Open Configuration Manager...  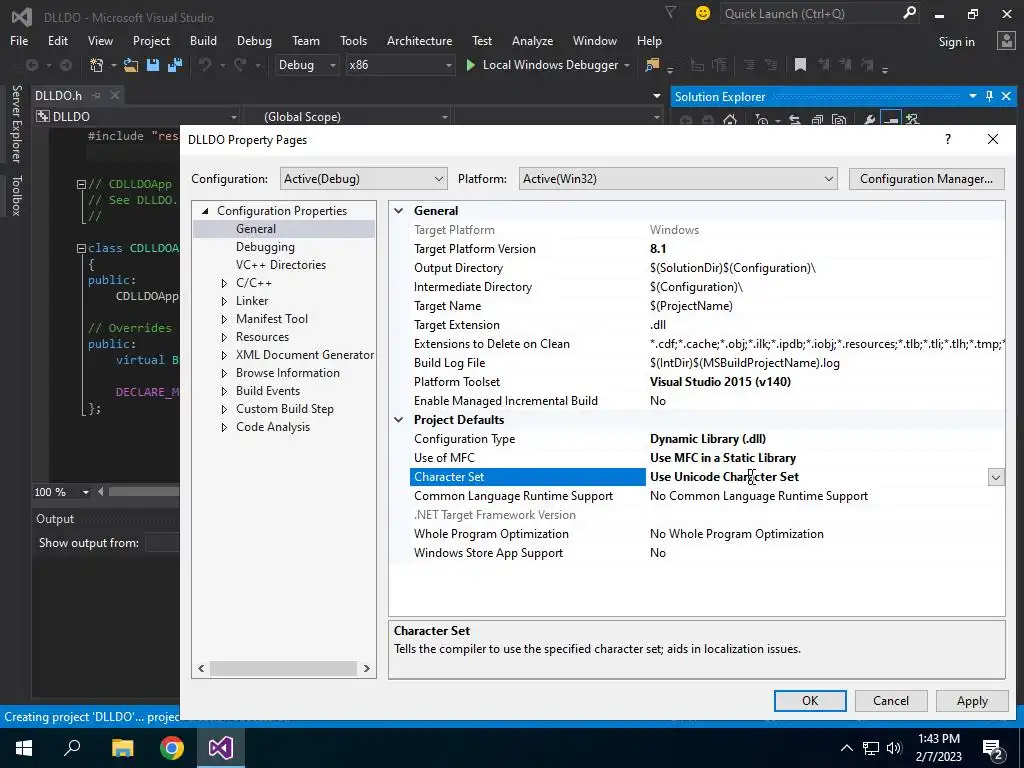[x=926, y=179]
